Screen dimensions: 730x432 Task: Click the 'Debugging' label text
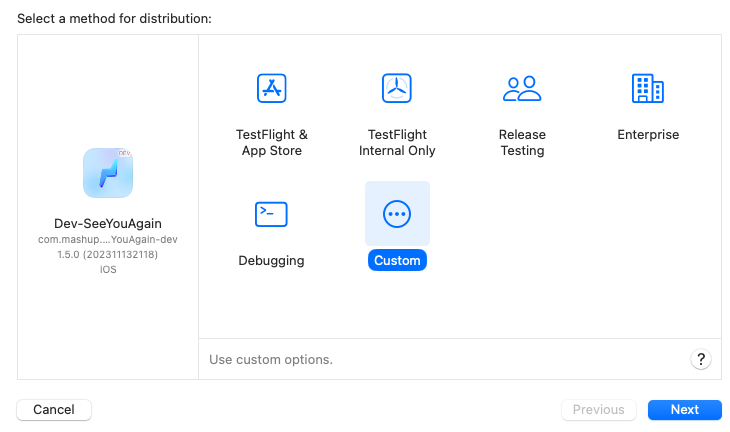271,260
